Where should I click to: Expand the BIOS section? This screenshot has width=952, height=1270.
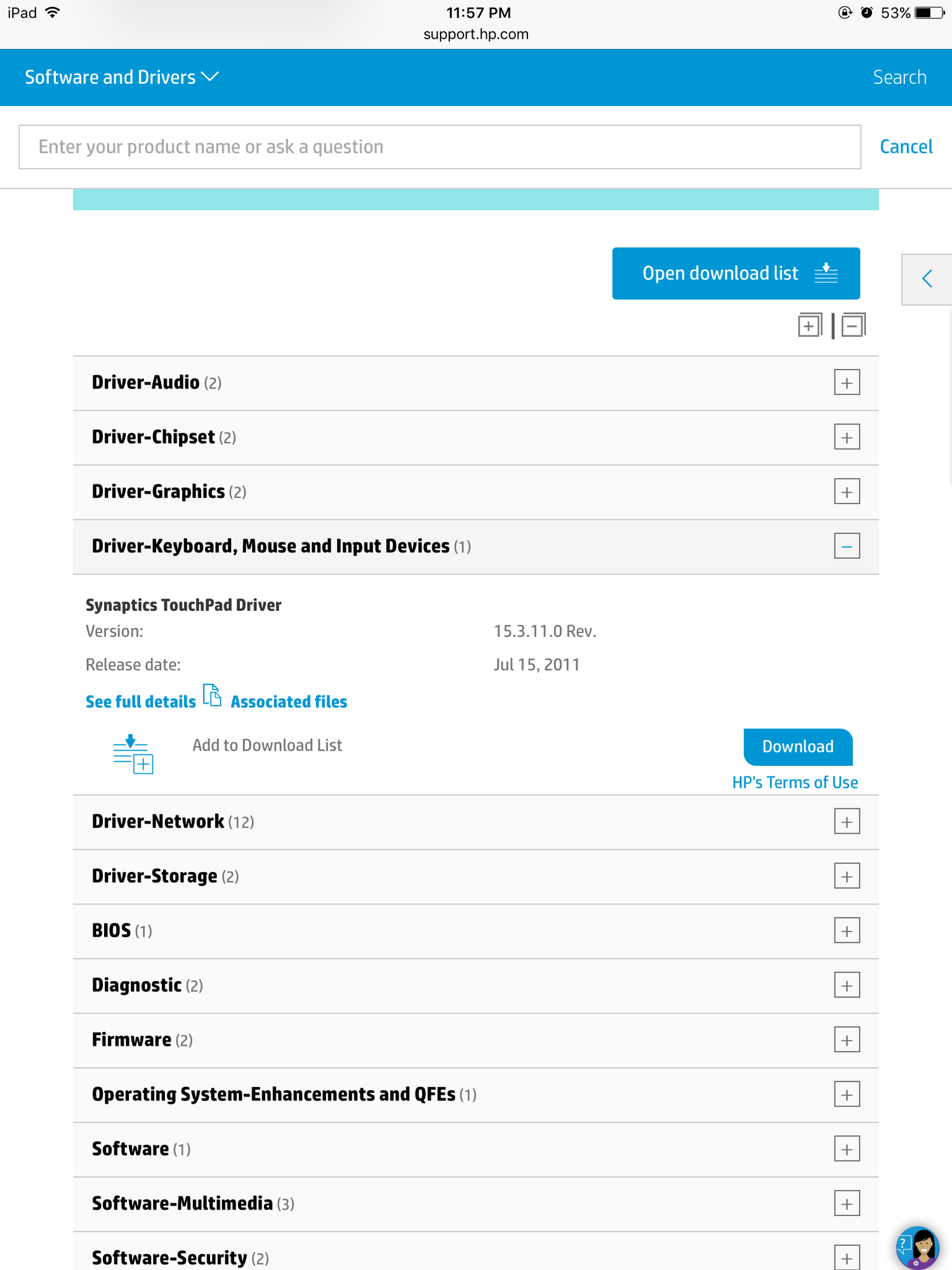[x=846, y=930]
